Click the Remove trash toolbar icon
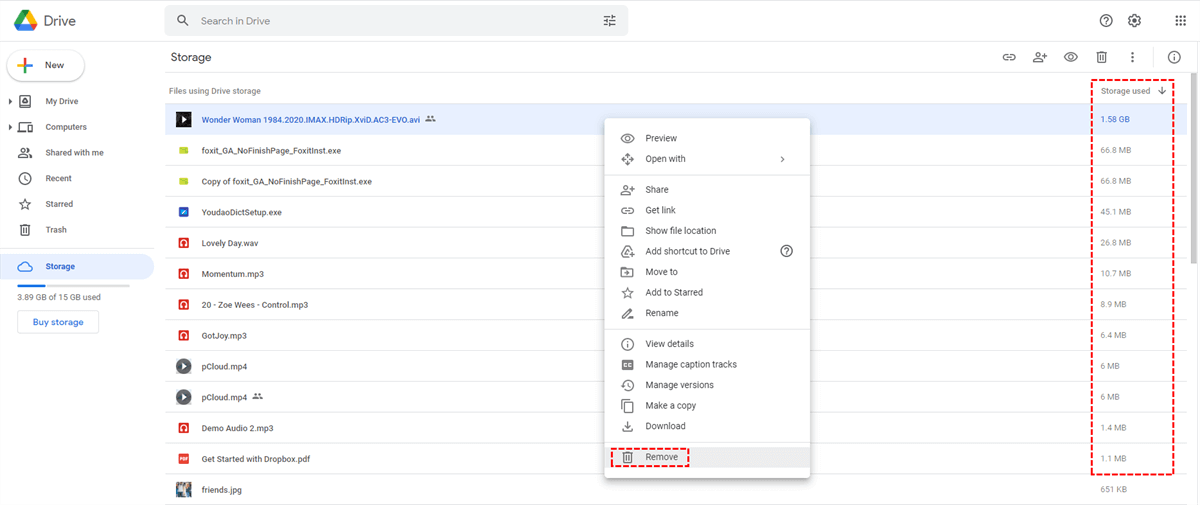The height and width of the screenshot is (505, 1200). coord(1102,58)
